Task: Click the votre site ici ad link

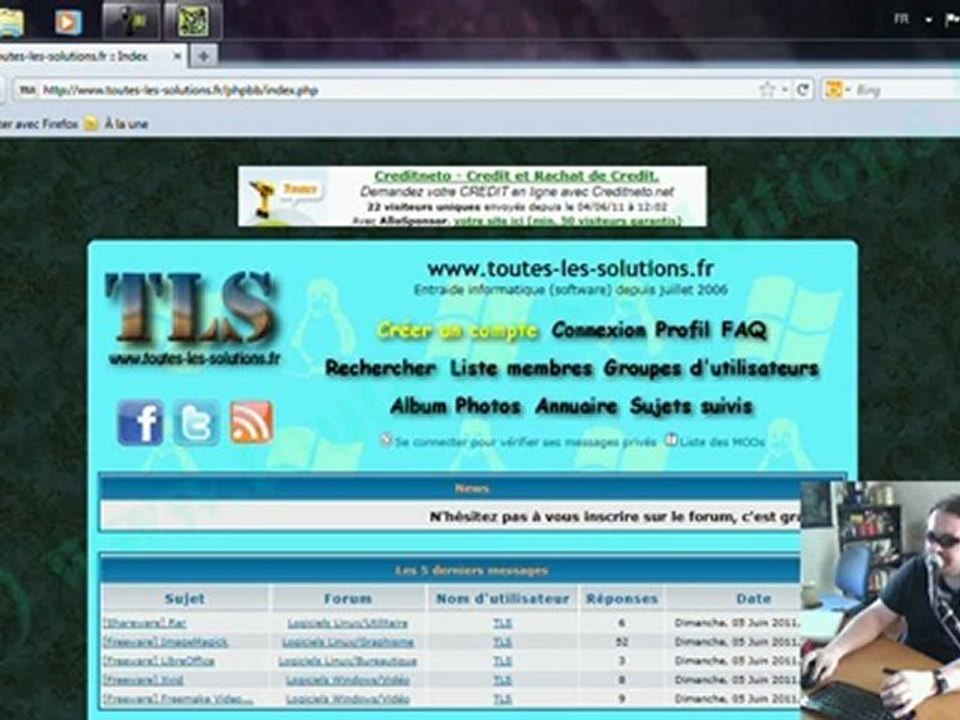Action: click(568, 221)
